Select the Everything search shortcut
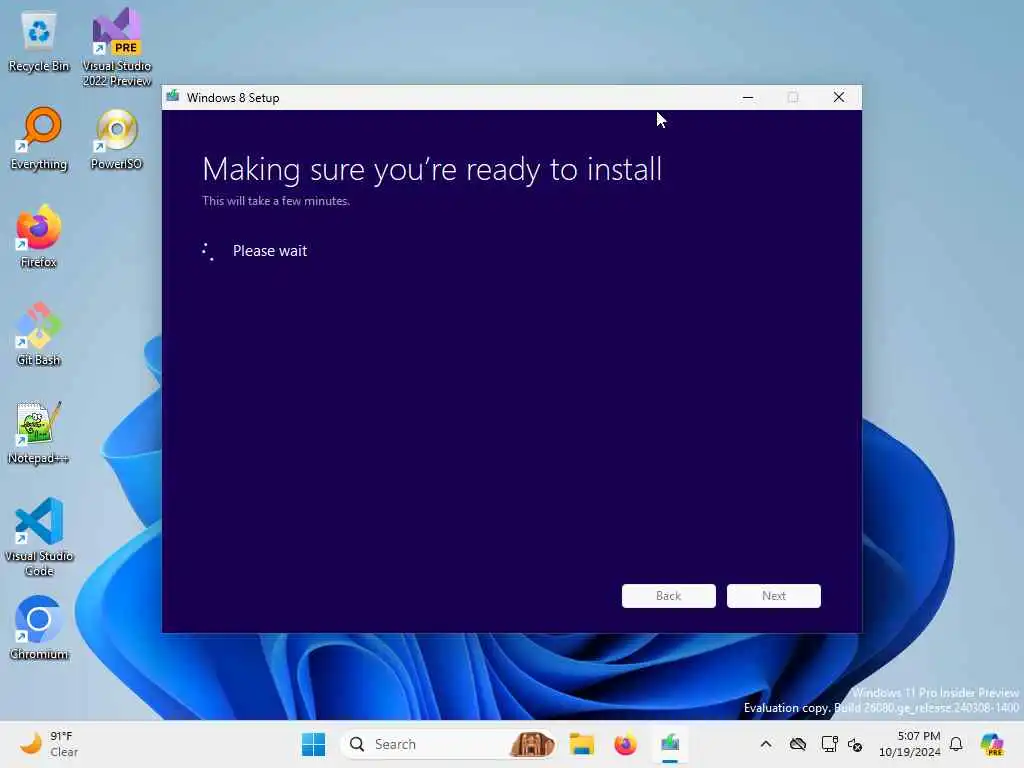 pos(39,139)
